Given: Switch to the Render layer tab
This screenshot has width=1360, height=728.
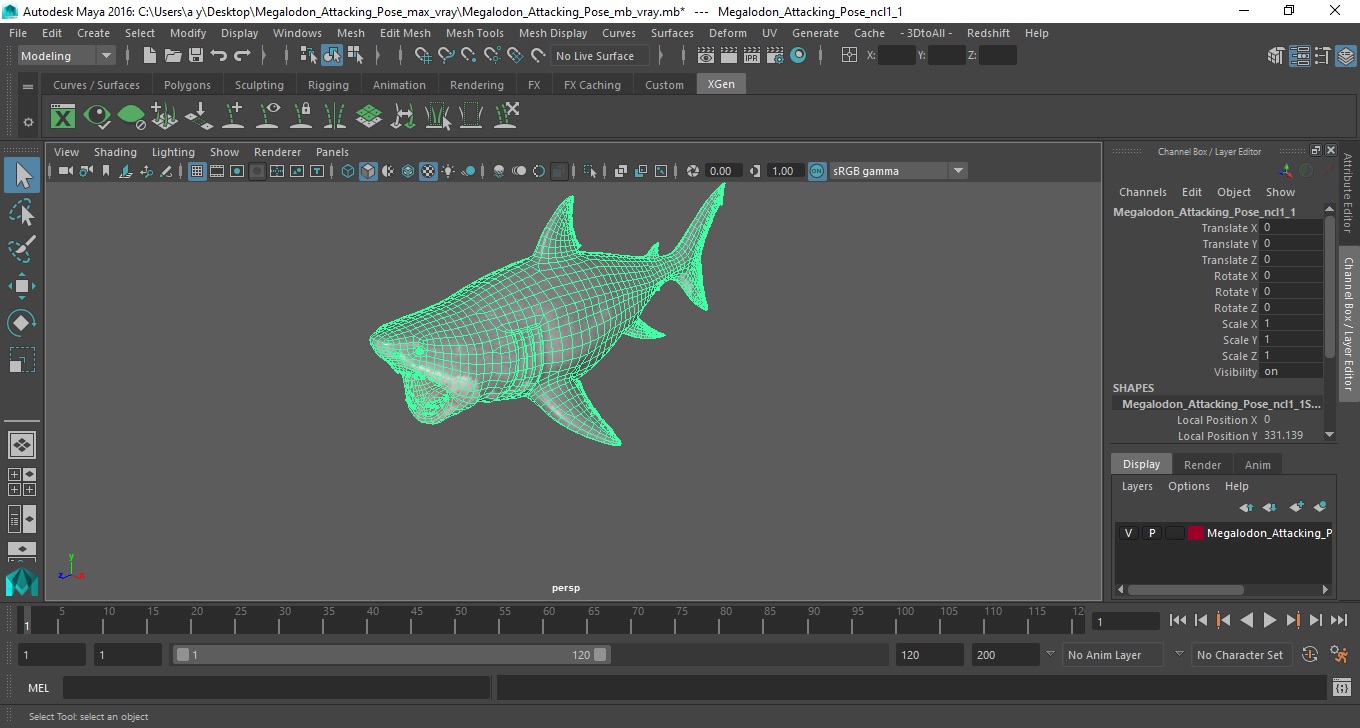Looking at the screenshot, I should pos(1202,465).
